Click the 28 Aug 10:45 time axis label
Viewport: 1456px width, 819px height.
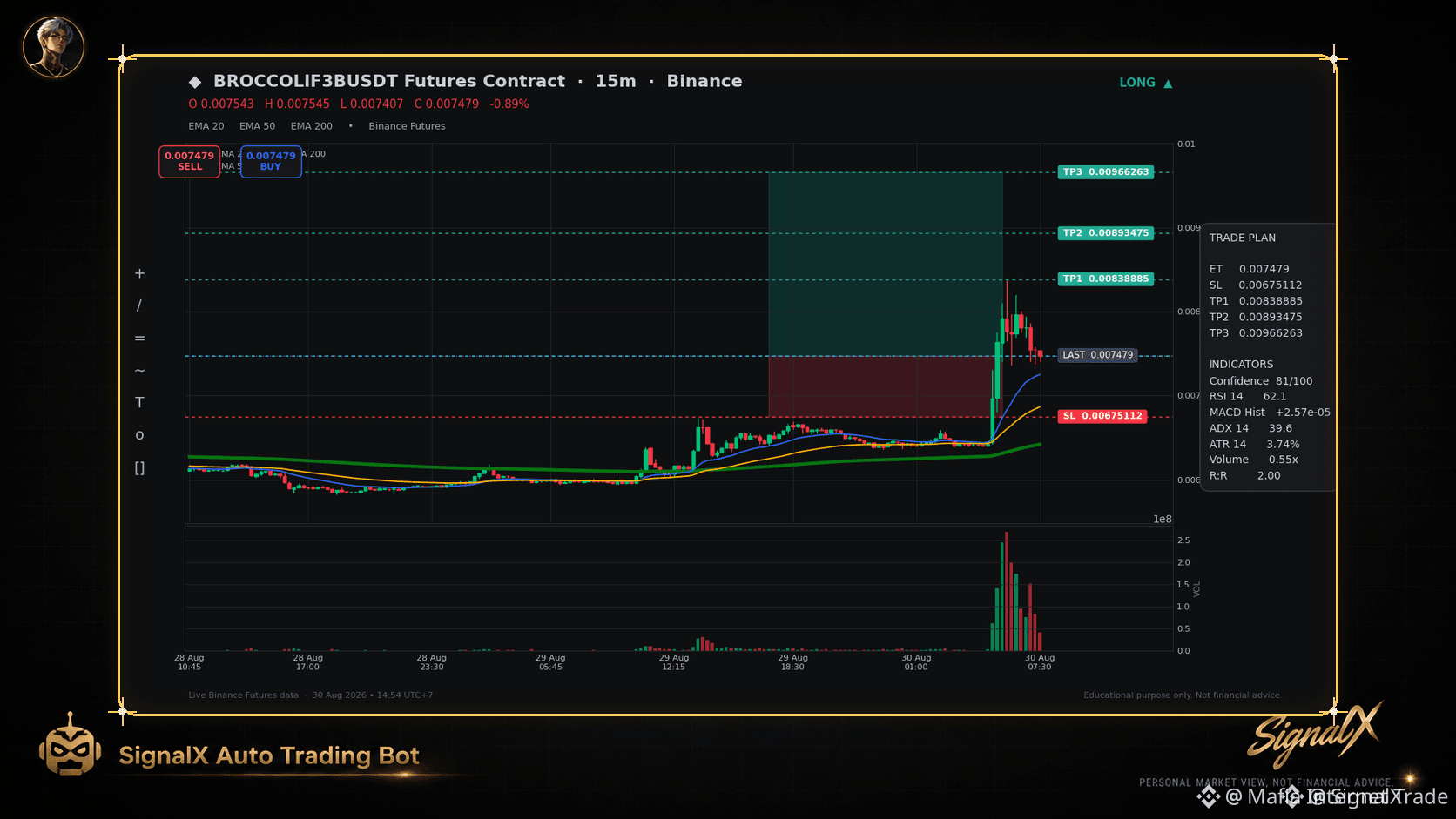189,662
